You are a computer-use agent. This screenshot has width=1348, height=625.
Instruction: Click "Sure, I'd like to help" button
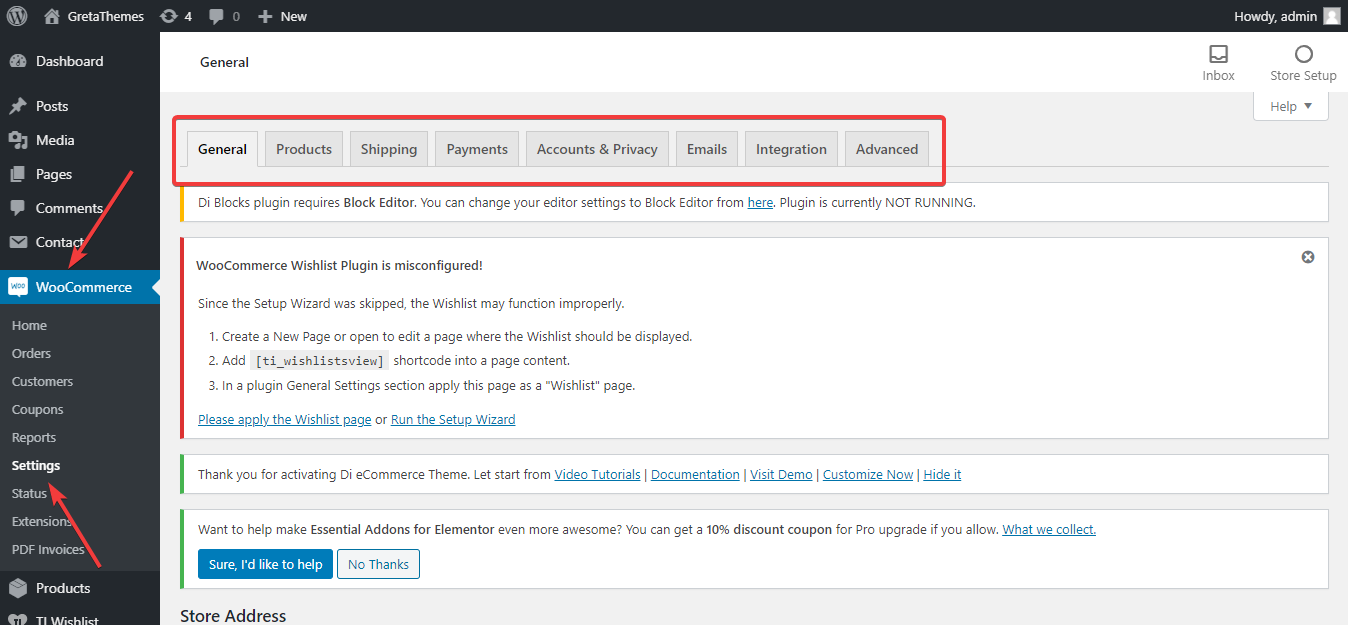coord(265,564)
